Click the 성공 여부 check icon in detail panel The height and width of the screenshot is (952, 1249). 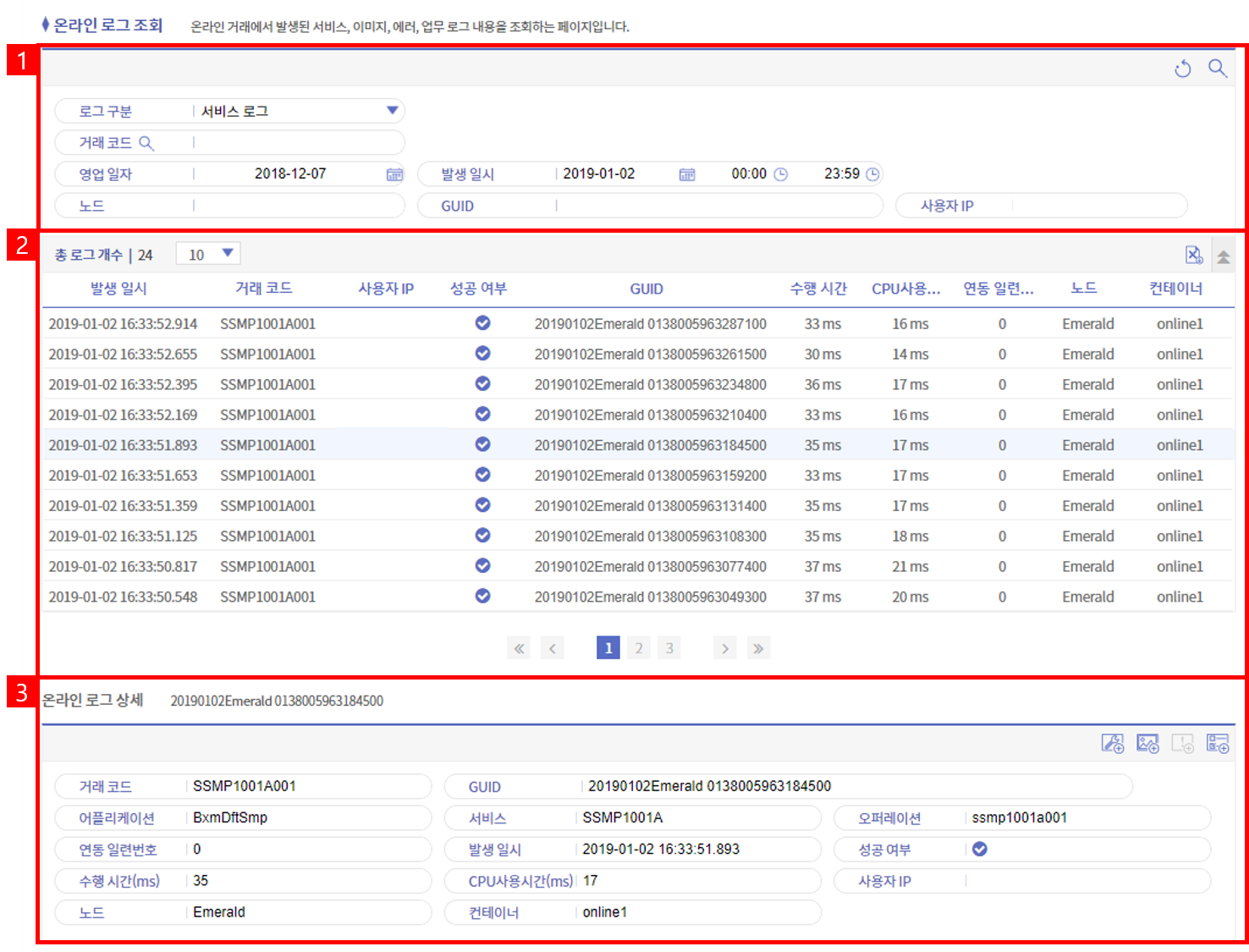[x=980, y=849]
